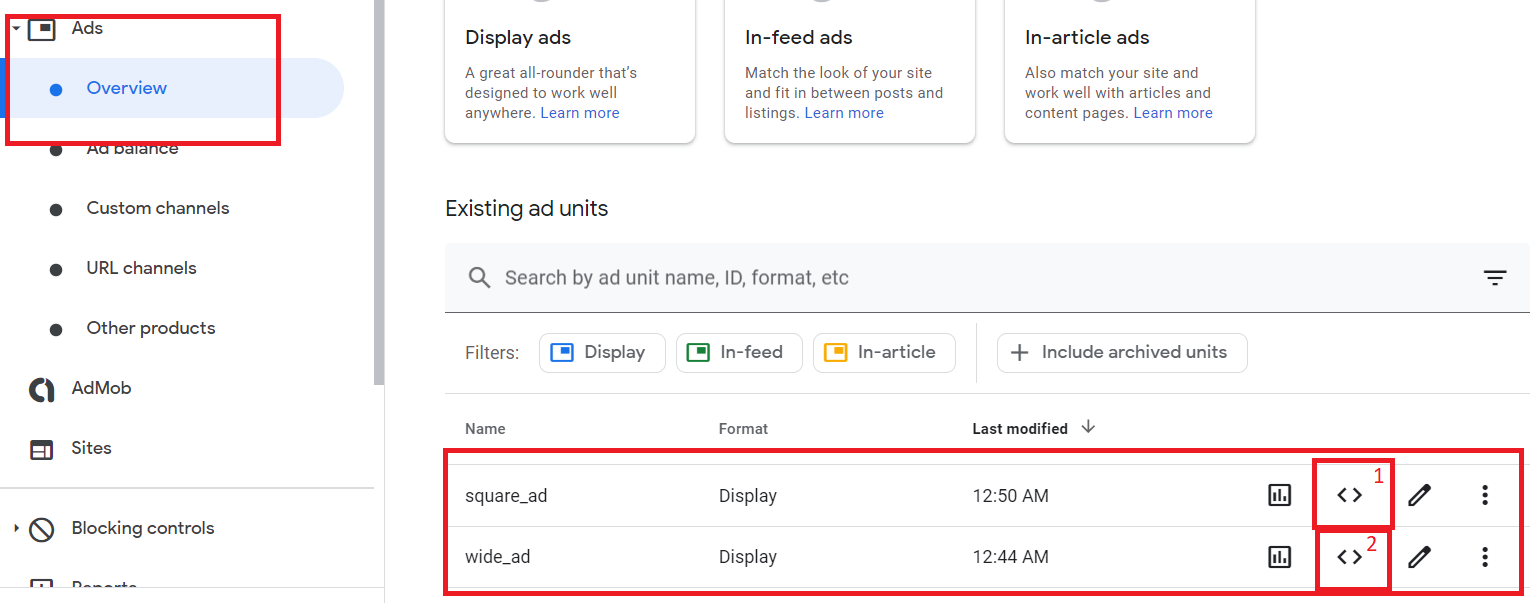Toggle the Display filter chip
The width and height of the screenshot is (1531, 603).
coord(601,352)
